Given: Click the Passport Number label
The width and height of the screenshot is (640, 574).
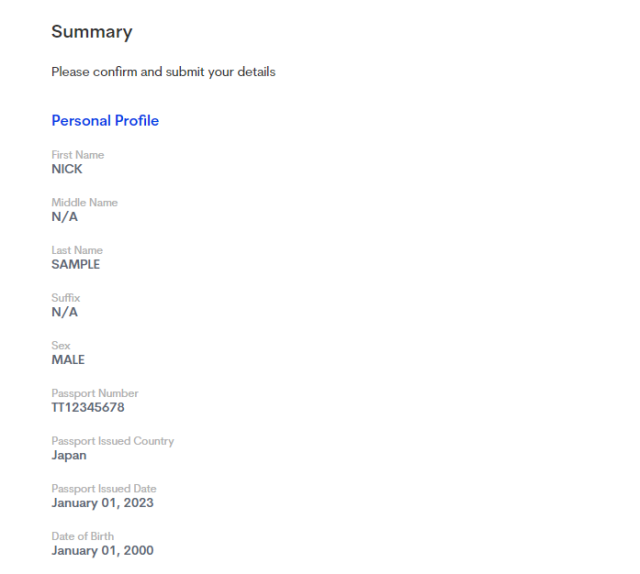Looking at the screenshot, I should [x=95, y=394].
